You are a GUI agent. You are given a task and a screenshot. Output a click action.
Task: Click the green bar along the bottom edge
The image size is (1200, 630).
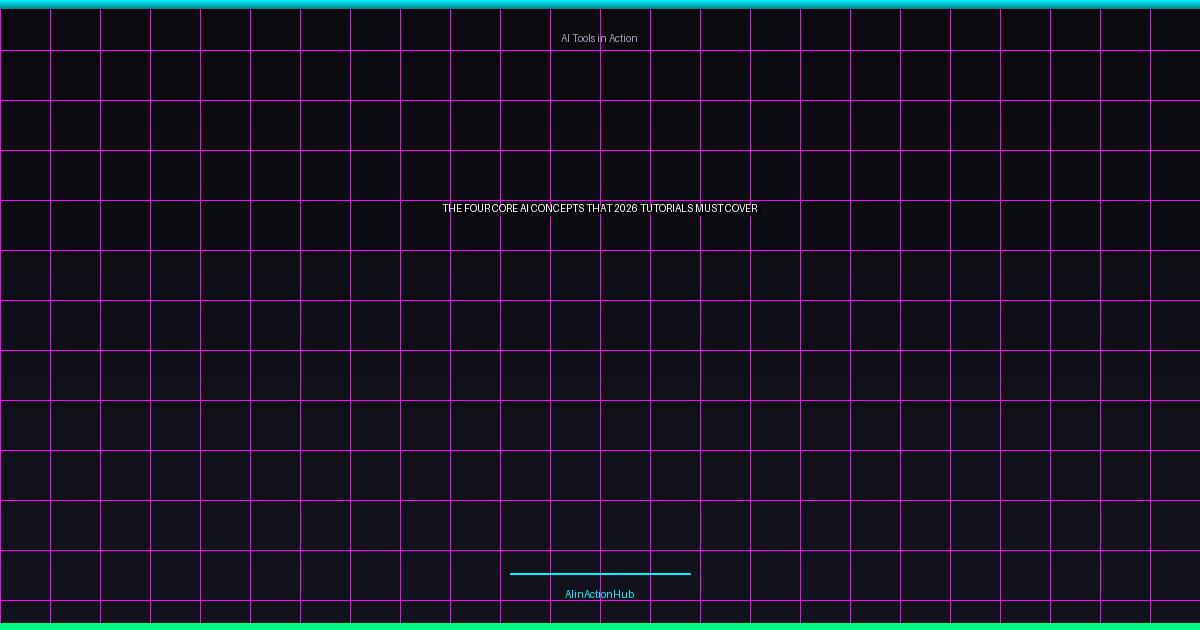600,626
